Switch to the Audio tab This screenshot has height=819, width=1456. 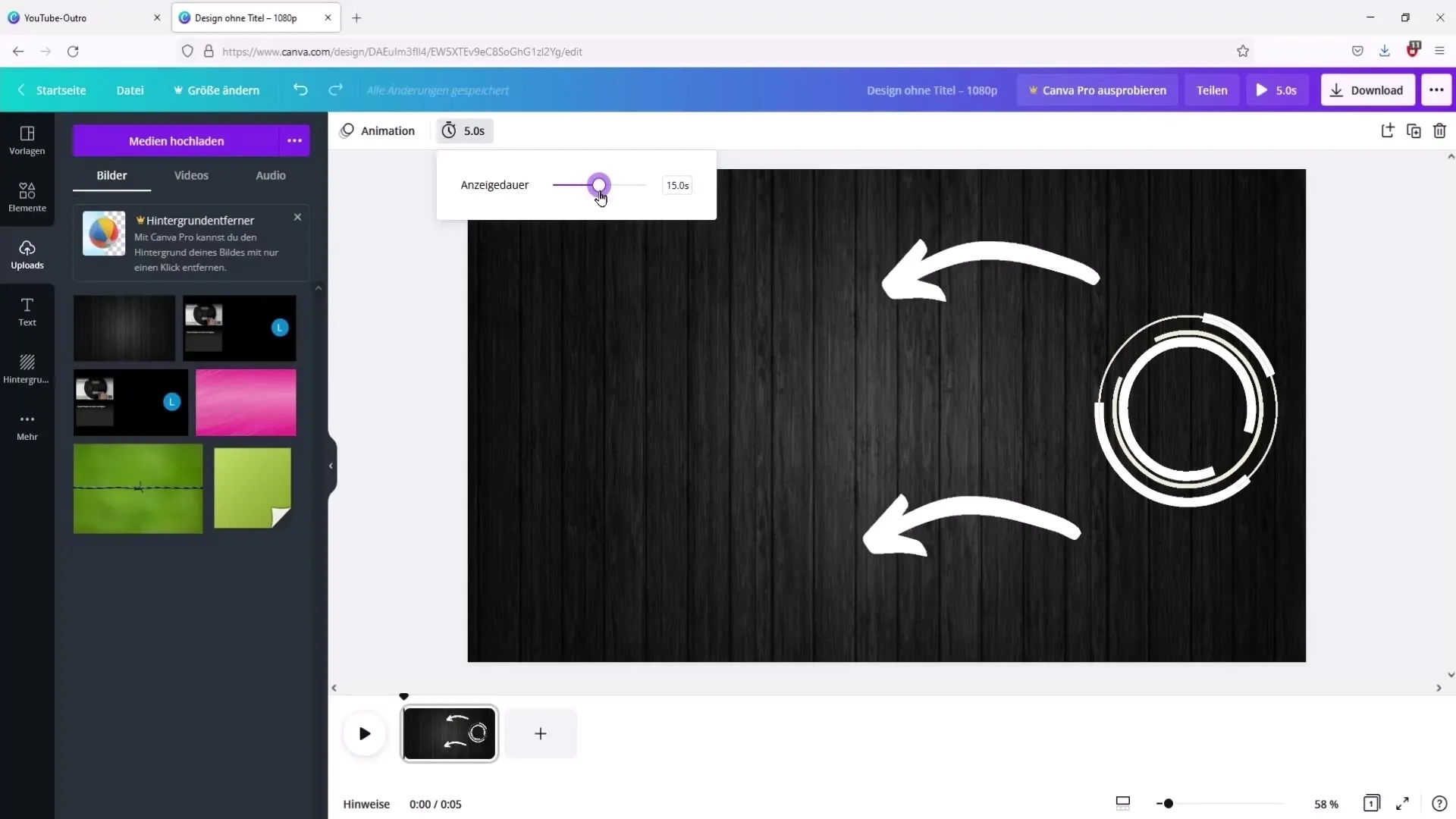271,175
